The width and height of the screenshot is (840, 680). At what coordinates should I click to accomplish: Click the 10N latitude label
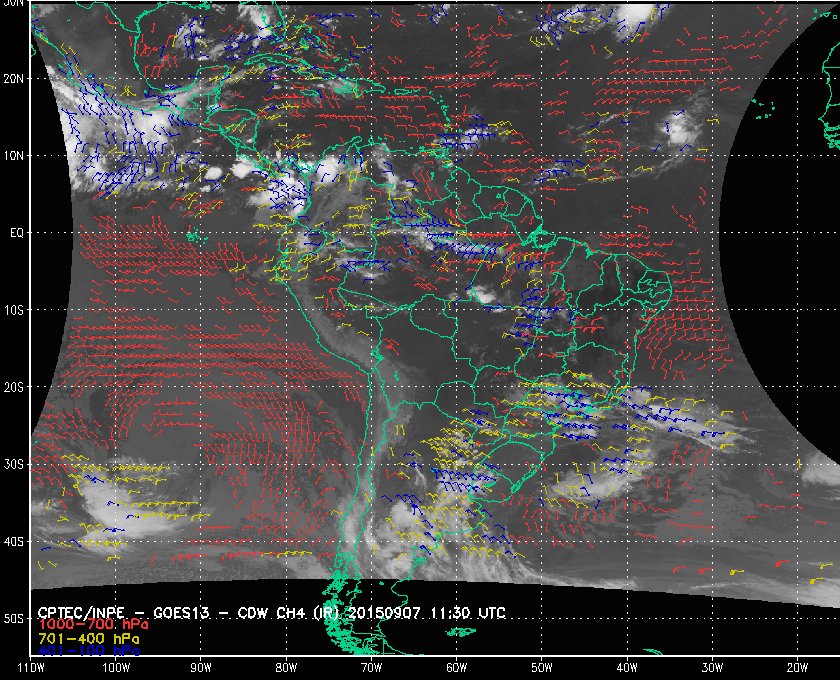(x=13, y=156)
